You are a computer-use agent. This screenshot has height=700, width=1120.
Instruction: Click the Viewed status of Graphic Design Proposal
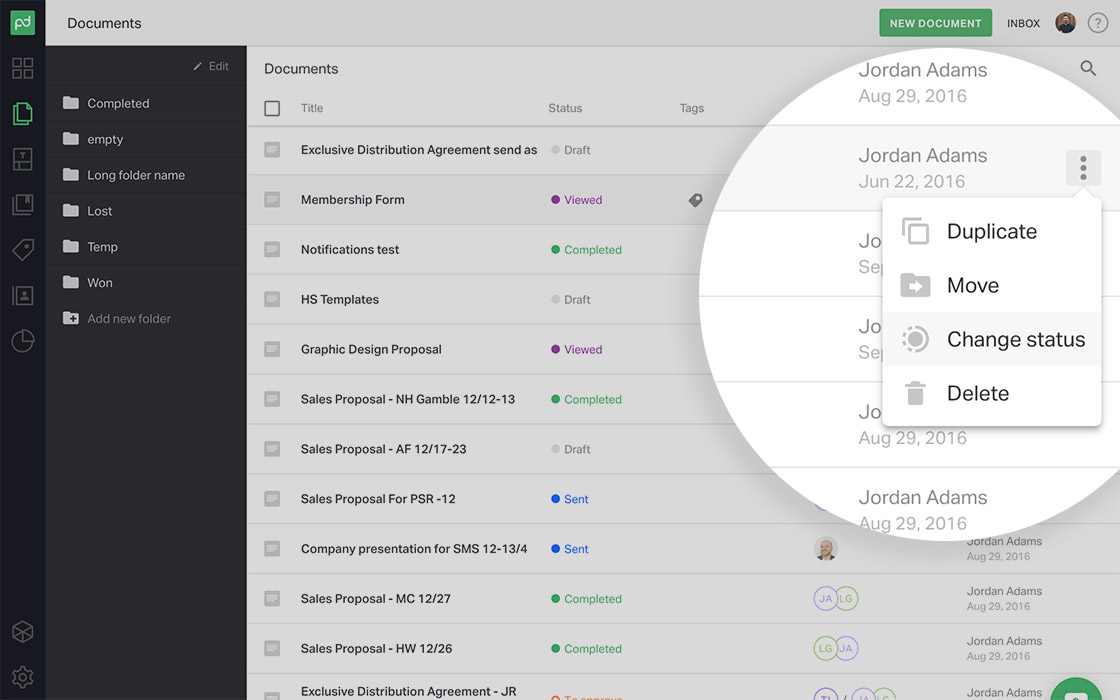[576, 349]
